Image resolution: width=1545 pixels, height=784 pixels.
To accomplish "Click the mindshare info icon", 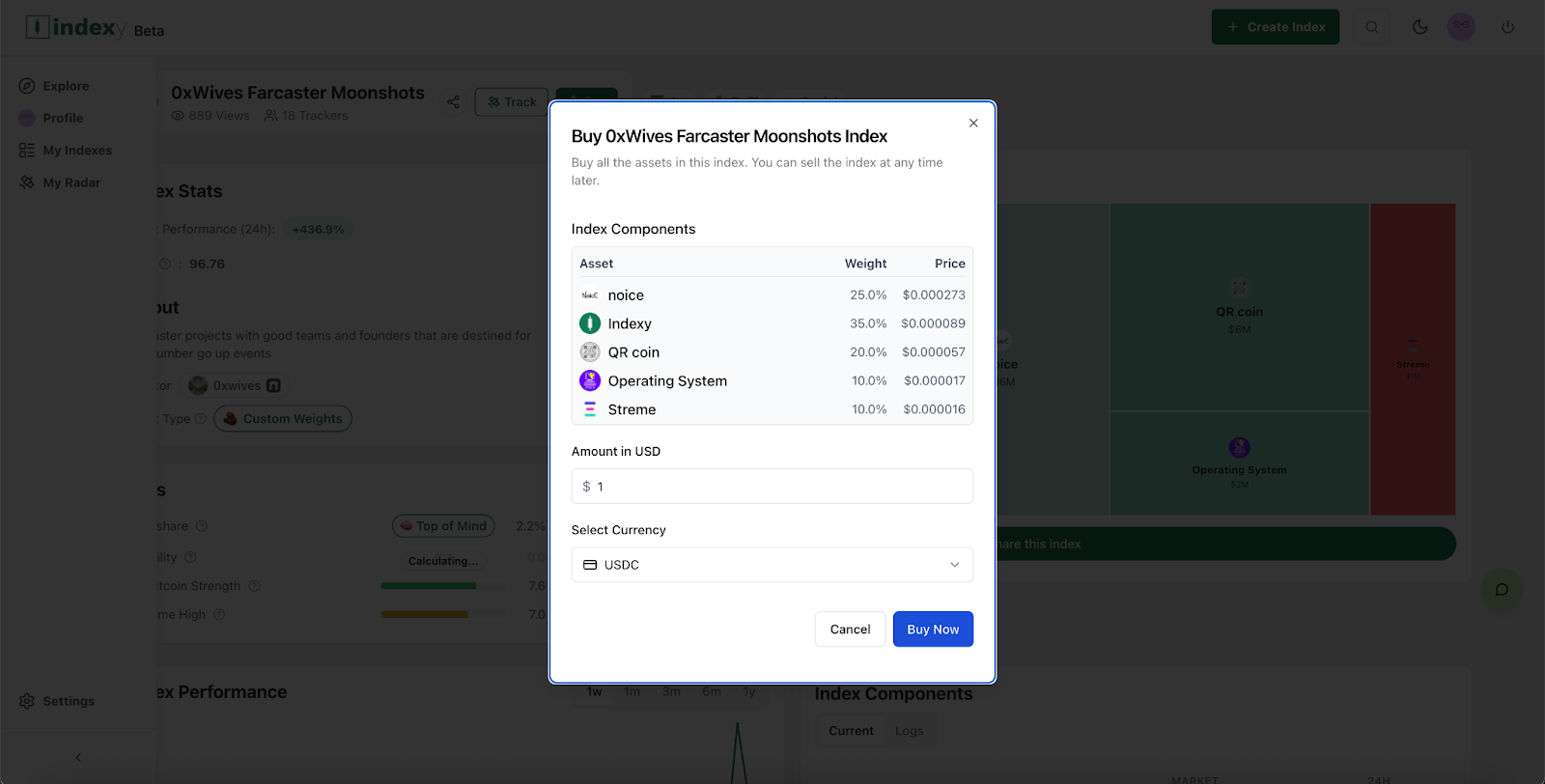I will pos(202,526).
